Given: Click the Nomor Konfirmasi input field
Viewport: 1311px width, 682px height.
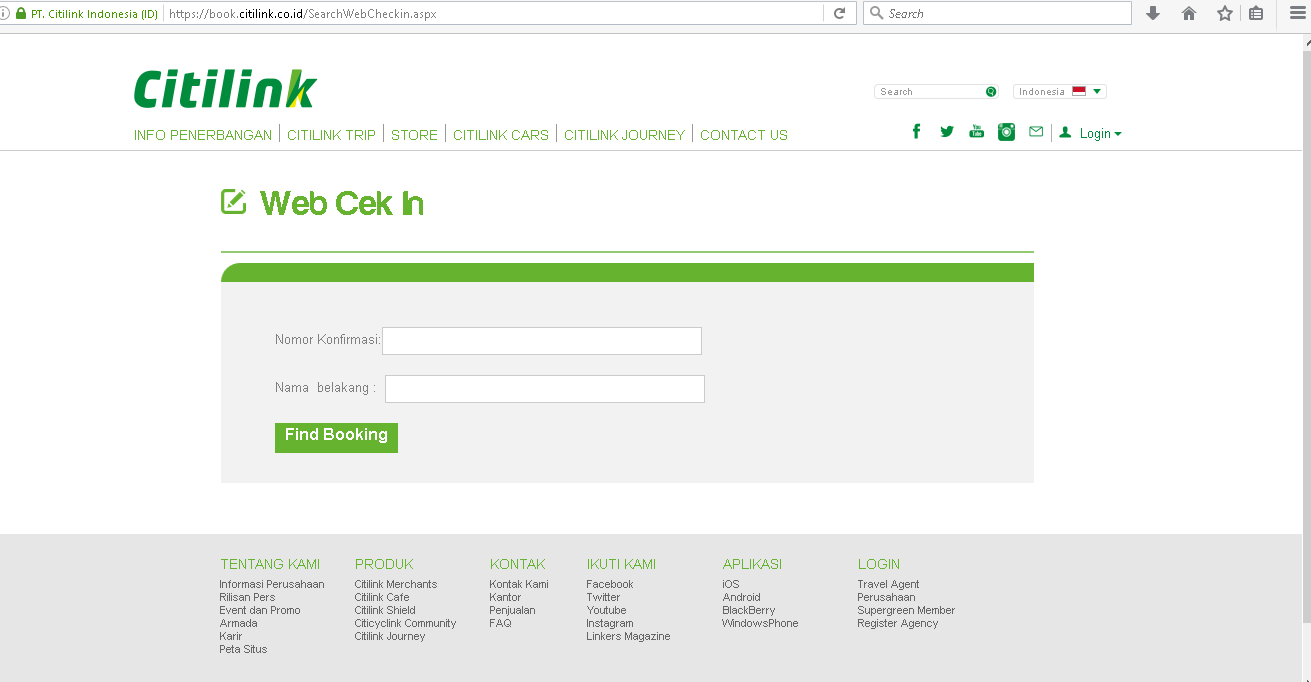Looking at the screenshot, I should (542, 340).
